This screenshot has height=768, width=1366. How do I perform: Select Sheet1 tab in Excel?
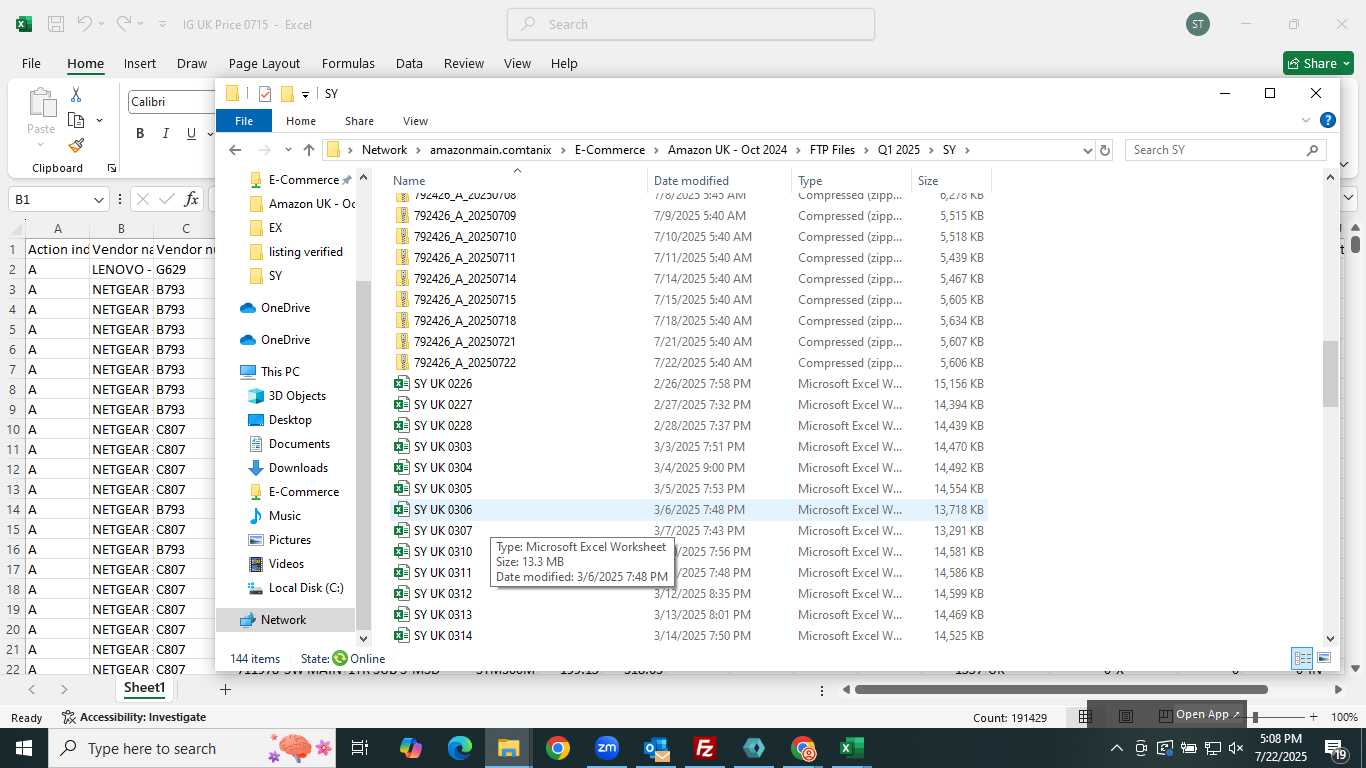coord(144,688)
